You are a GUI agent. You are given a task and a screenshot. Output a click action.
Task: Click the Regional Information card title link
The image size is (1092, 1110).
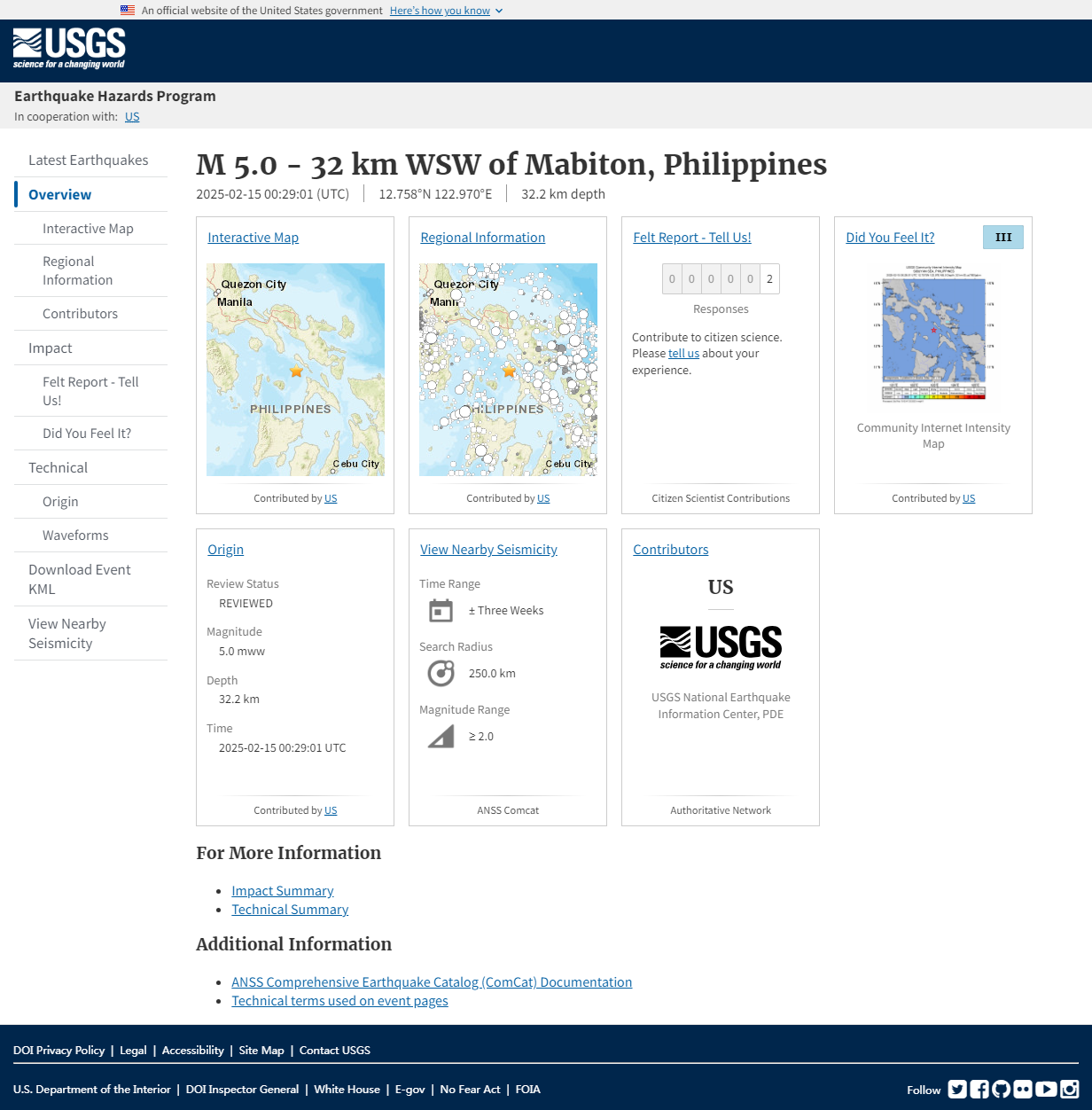482,238
